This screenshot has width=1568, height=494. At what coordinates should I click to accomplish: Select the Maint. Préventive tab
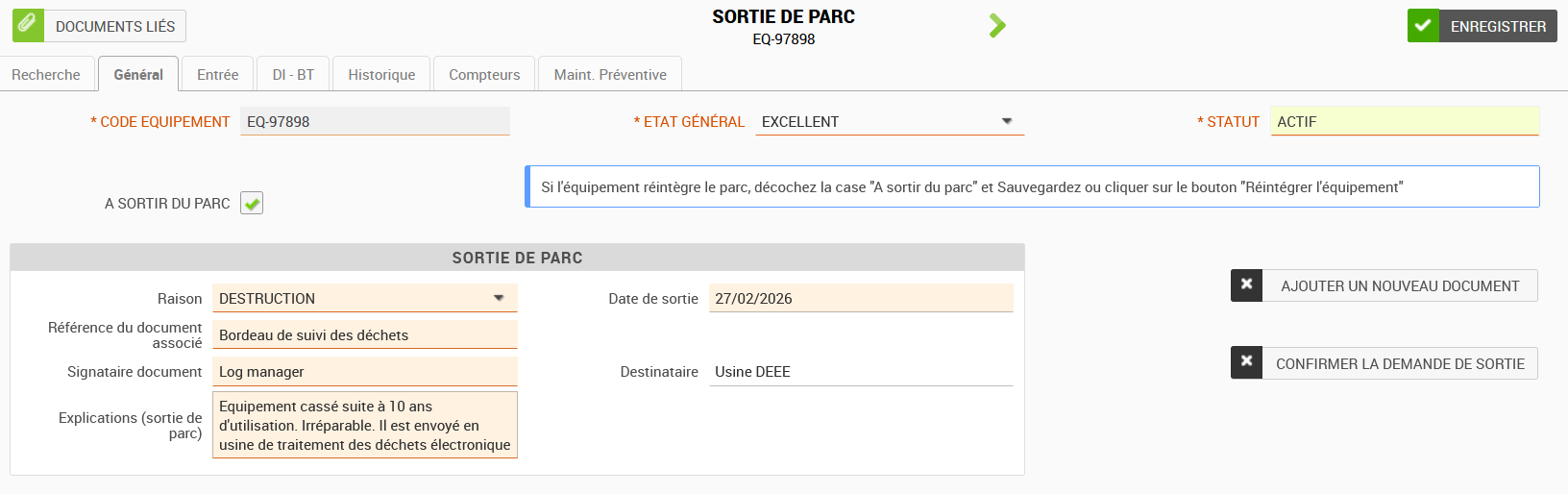tap(610, 75)
